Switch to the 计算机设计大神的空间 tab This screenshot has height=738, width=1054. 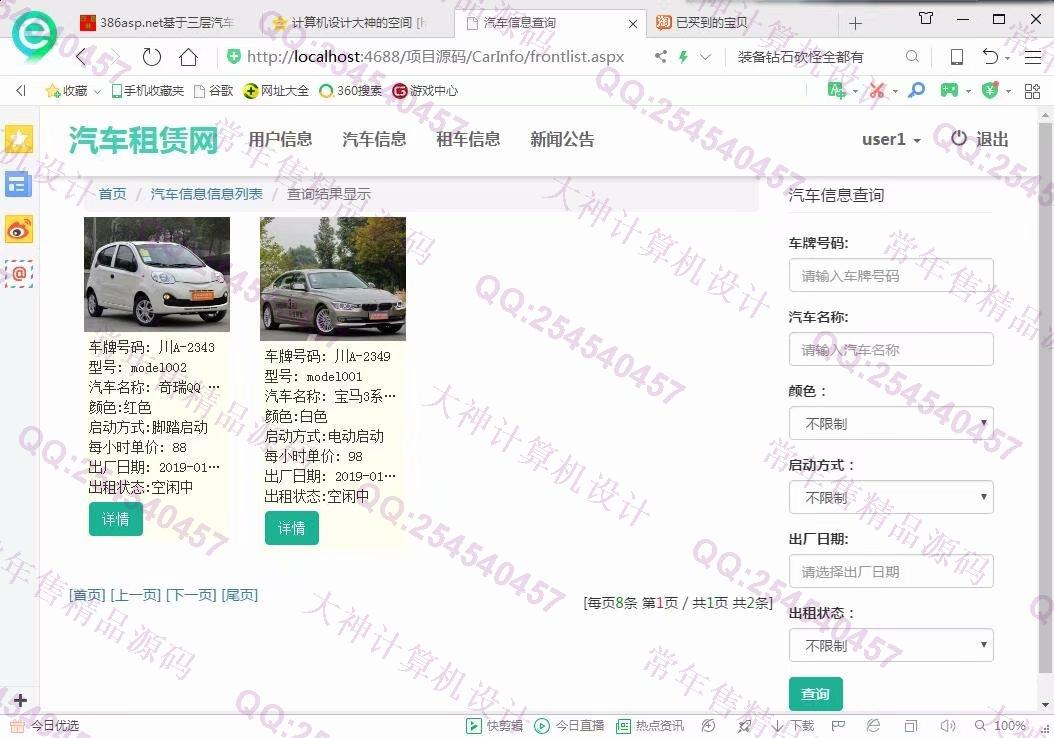[350, 23]
